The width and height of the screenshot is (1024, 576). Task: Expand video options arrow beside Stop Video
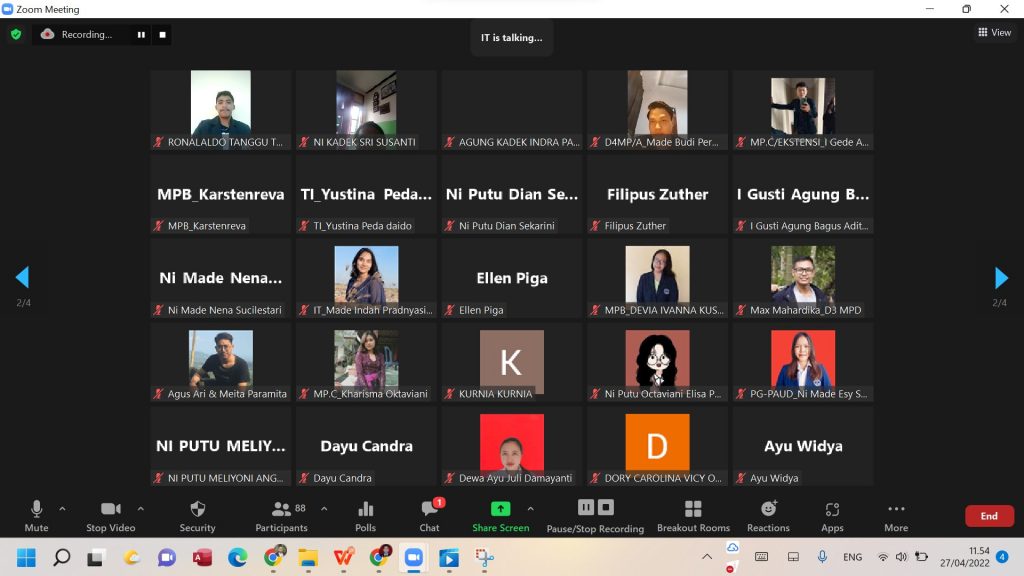[140, 508]
